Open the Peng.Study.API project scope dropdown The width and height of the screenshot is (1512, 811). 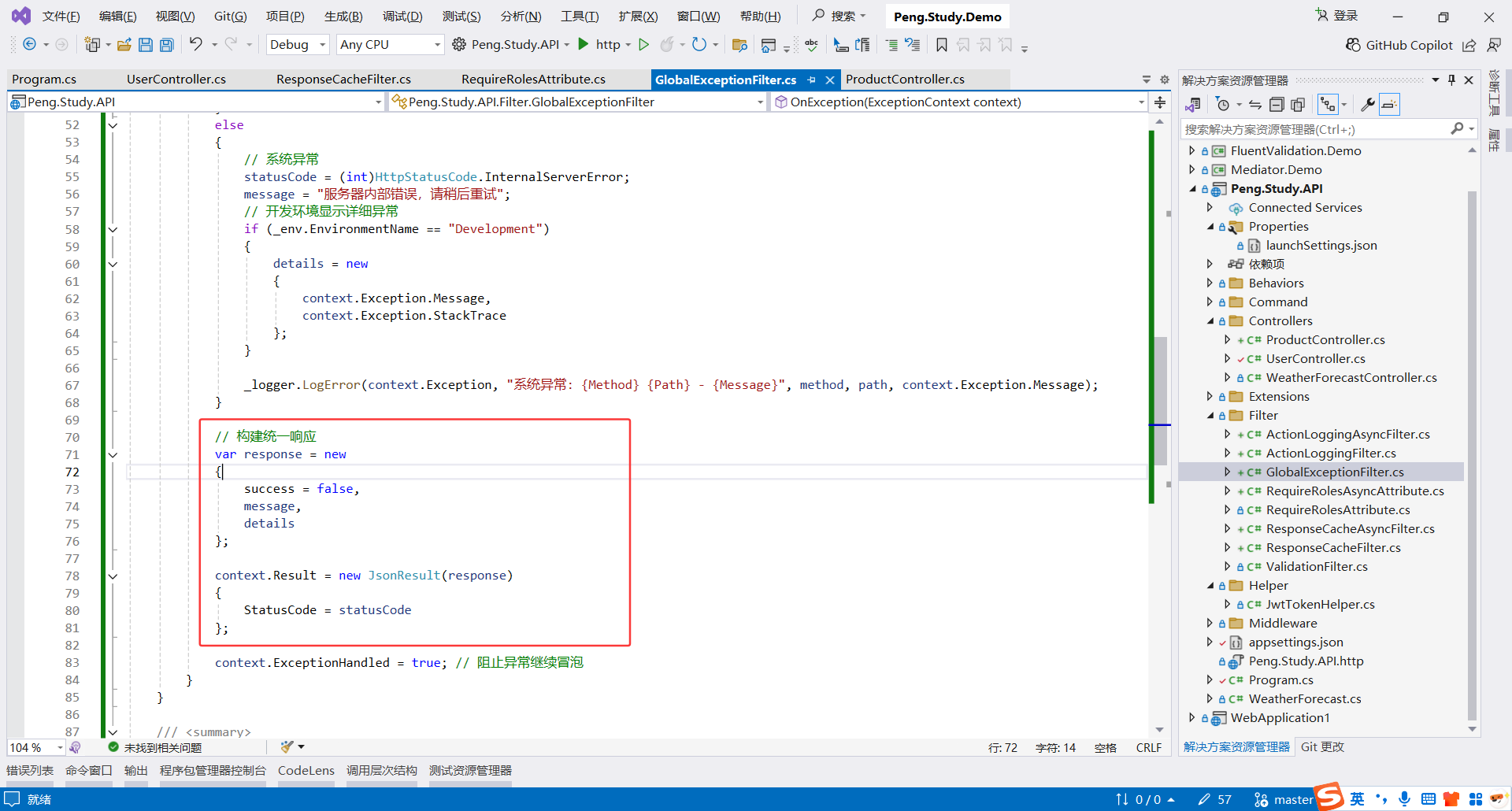coord(196,102)
